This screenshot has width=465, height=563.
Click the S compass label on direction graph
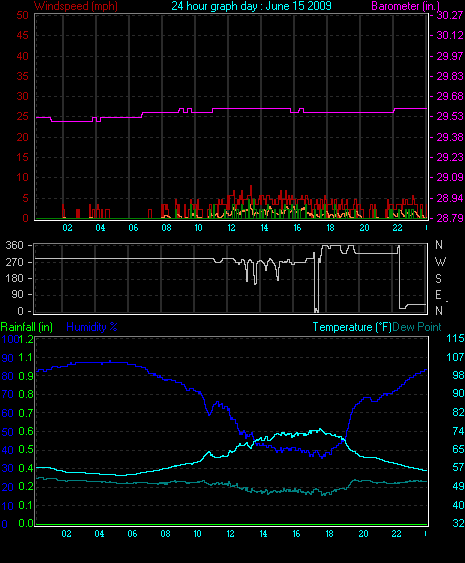438,279
